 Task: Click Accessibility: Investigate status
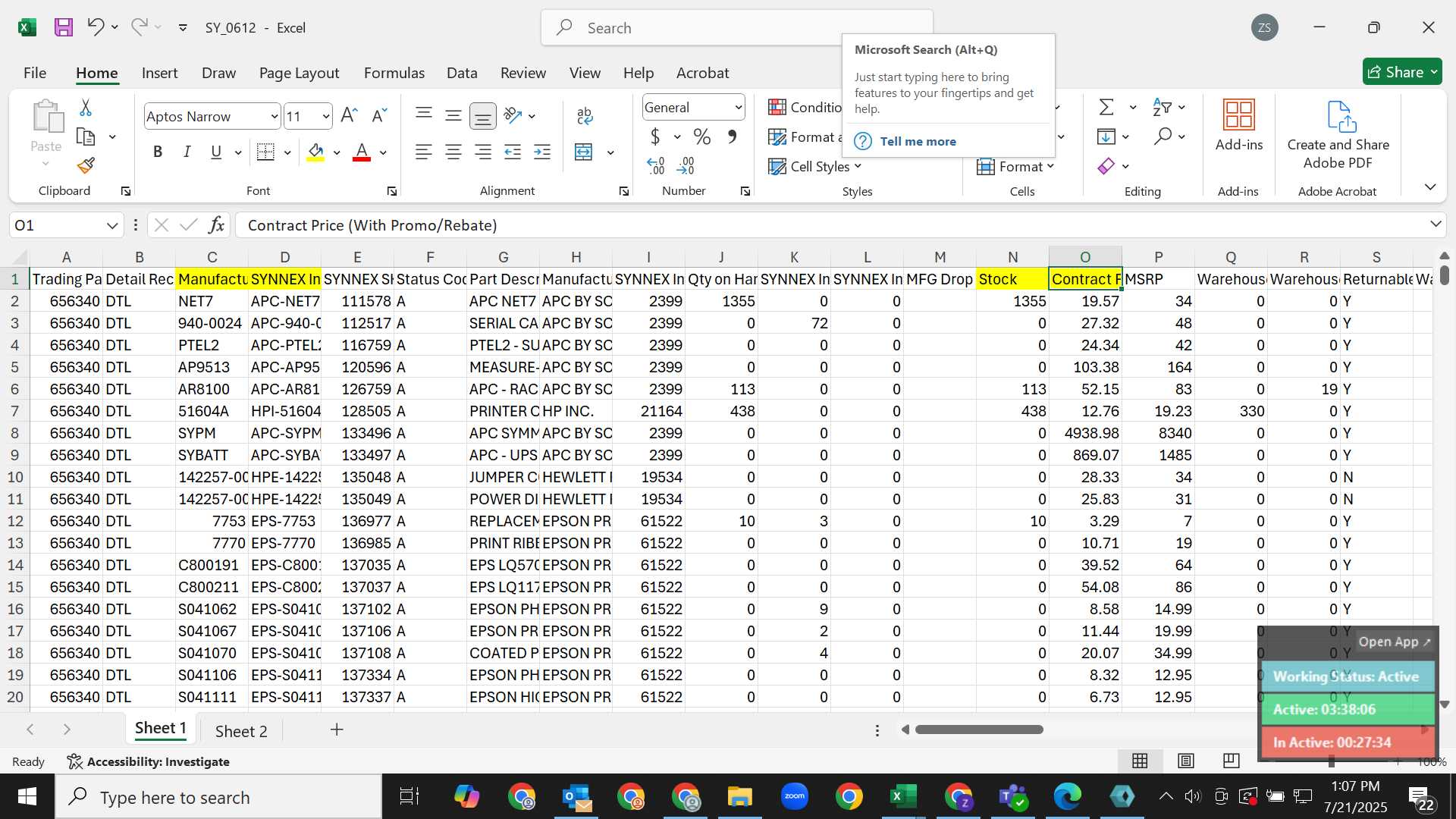(x=148, y=761)
